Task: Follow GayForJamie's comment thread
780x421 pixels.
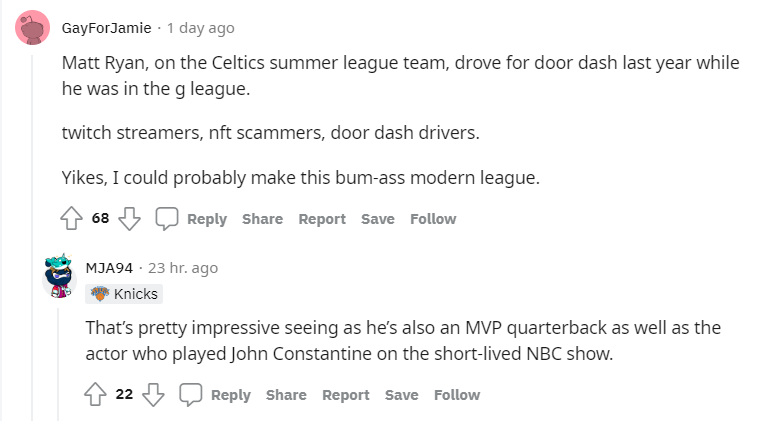Action: click(433, 219)
